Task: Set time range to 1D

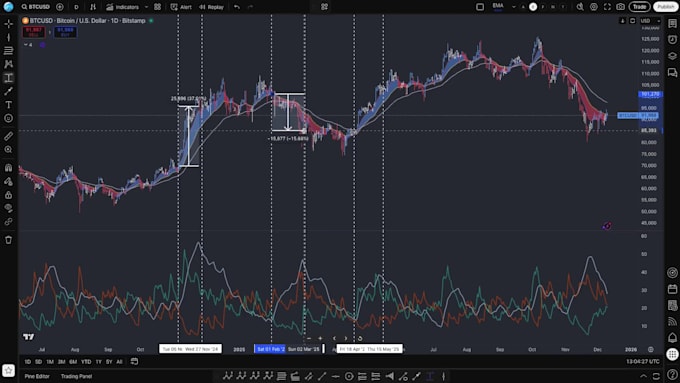Action: click(x=27, y=362)
